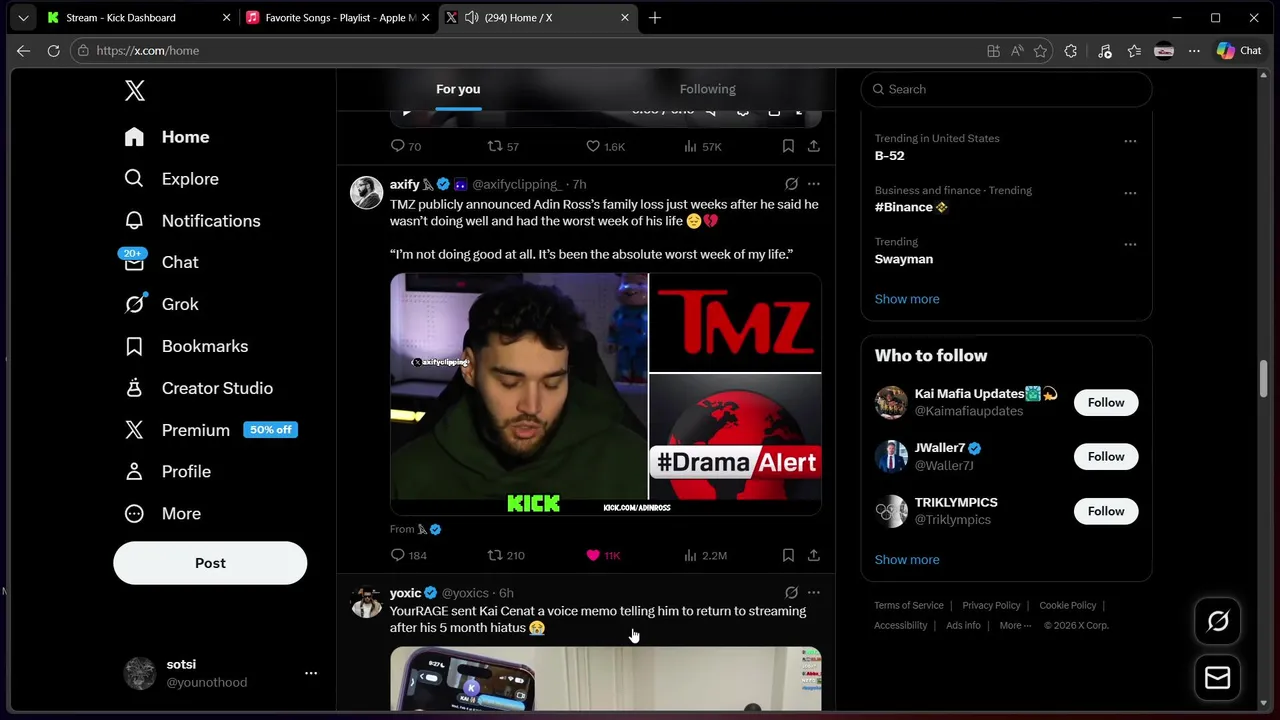Reply to the post with 70 comments
The image size is (1280, 720).
tap(405, 146)
